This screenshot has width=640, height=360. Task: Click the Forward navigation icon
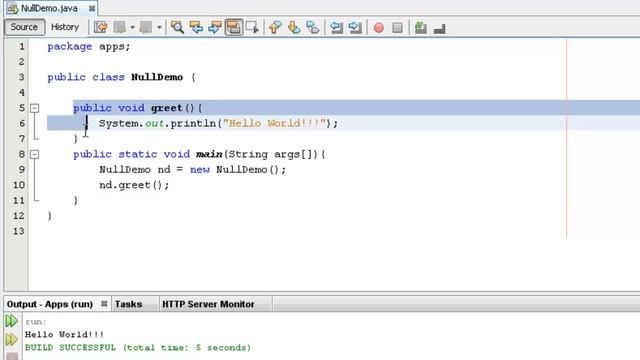pyautogui.click(x=146, y=27)
